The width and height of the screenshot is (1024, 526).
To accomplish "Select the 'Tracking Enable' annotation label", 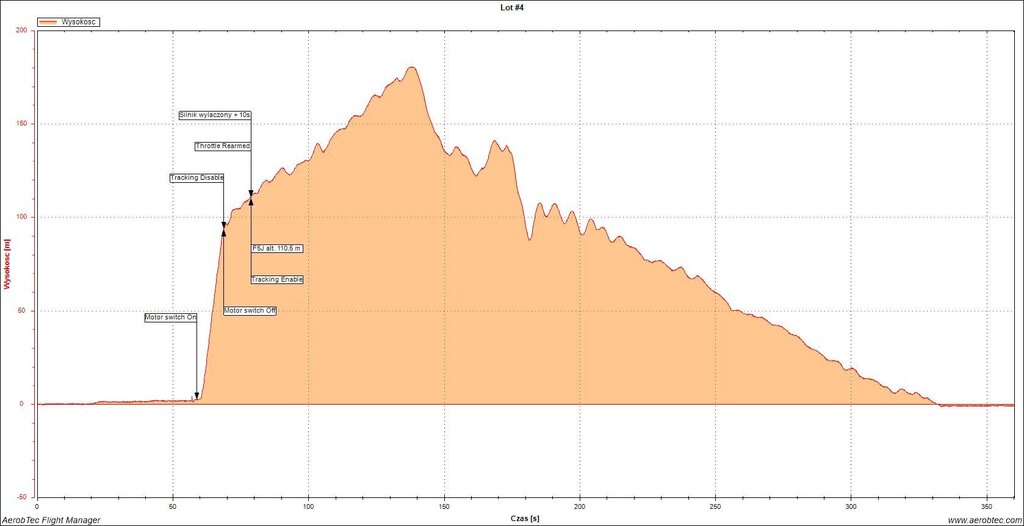I will click(277, 279).
